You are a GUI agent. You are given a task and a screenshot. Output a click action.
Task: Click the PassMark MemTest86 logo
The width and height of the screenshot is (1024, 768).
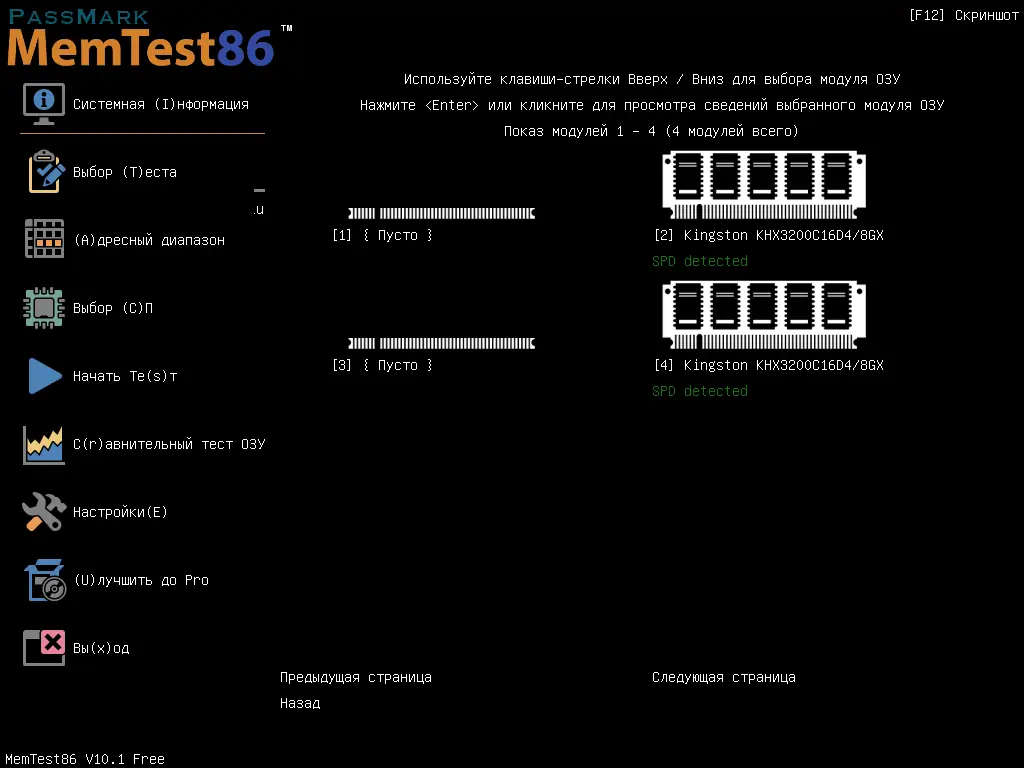click(x=149, y=39)
